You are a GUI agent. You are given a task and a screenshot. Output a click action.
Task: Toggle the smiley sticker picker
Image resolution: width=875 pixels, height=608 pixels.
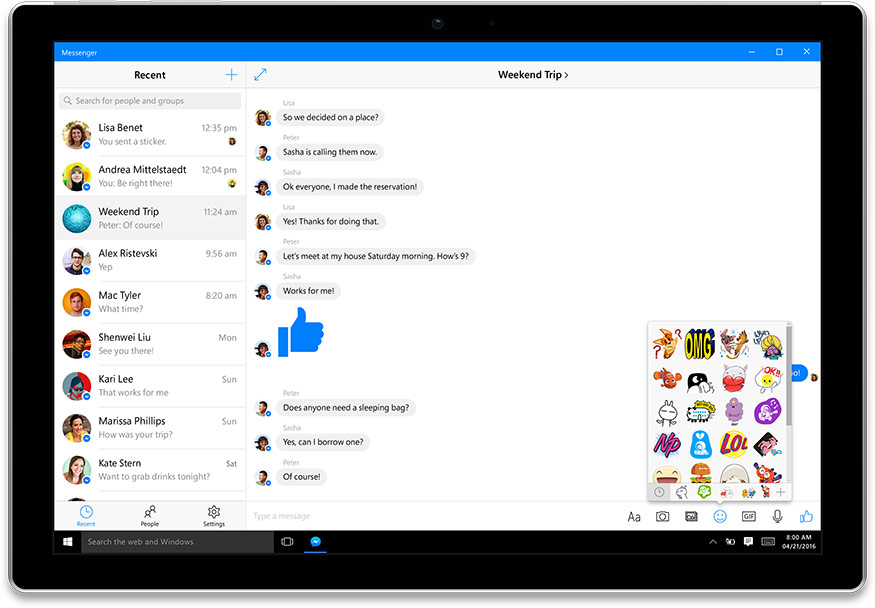click(719, 516)
